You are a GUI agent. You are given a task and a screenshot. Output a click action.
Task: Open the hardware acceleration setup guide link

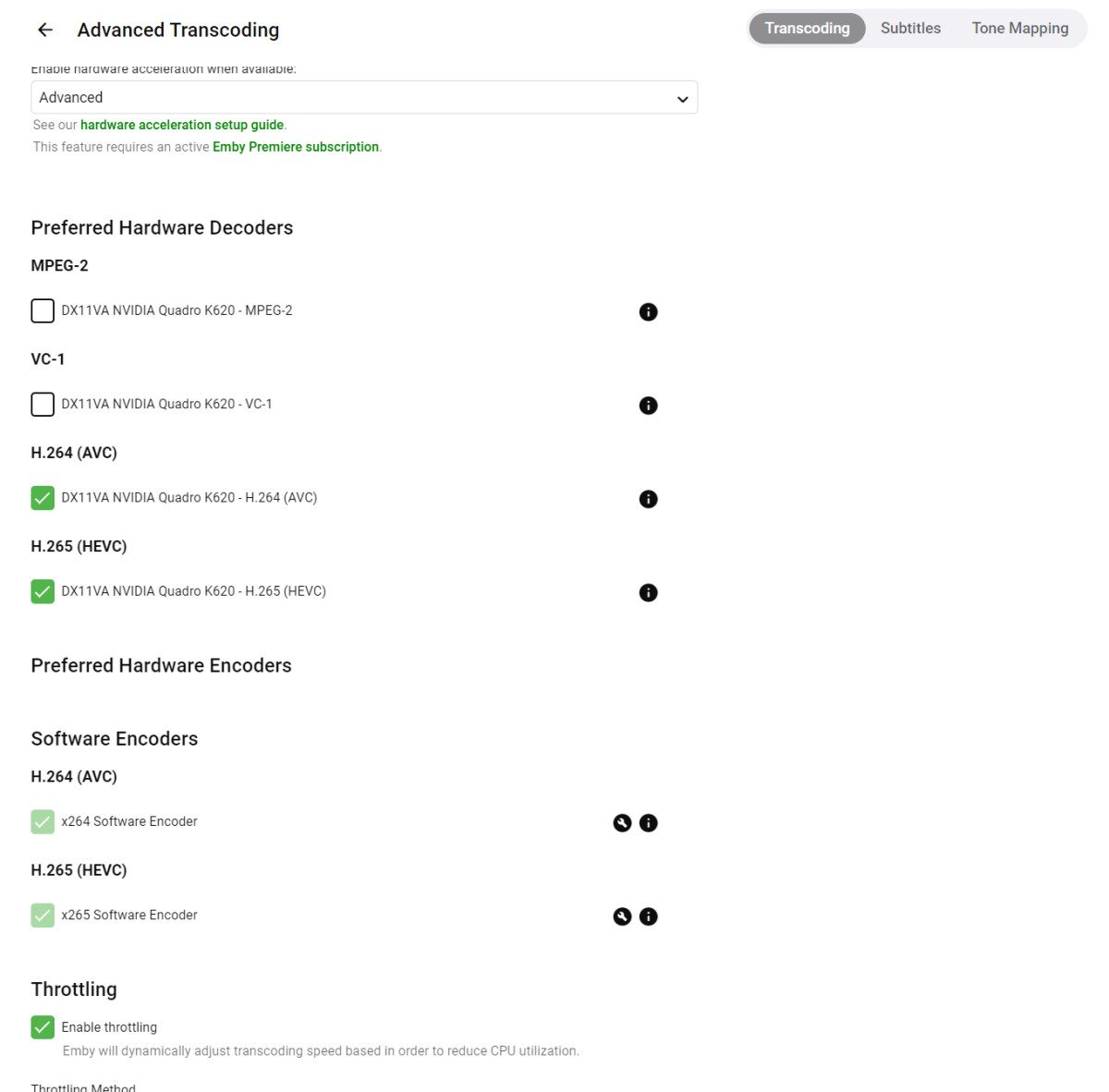[182, 125]
